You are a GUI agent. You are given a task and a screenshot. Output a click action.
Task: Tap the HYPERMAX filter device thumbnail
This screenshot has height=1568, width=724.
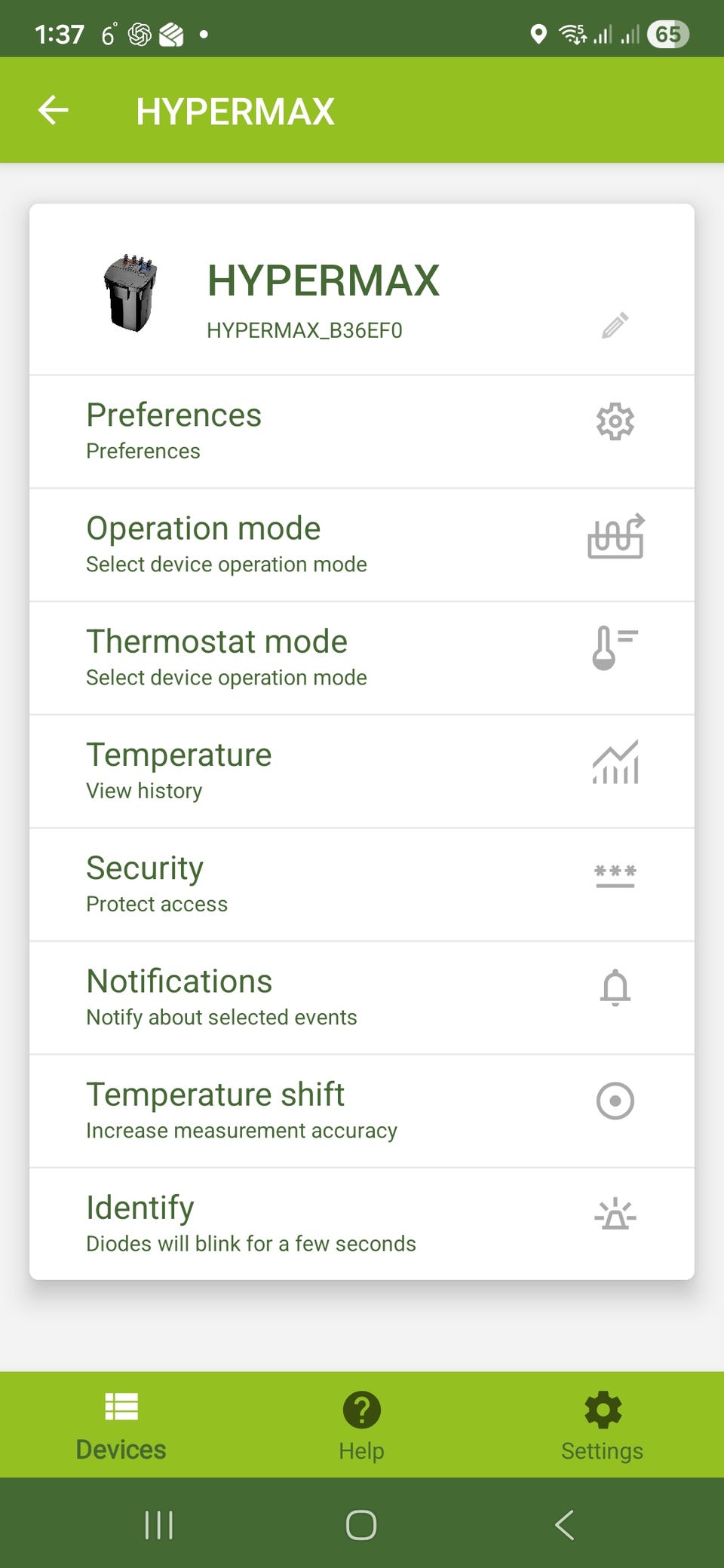[130, 293]
